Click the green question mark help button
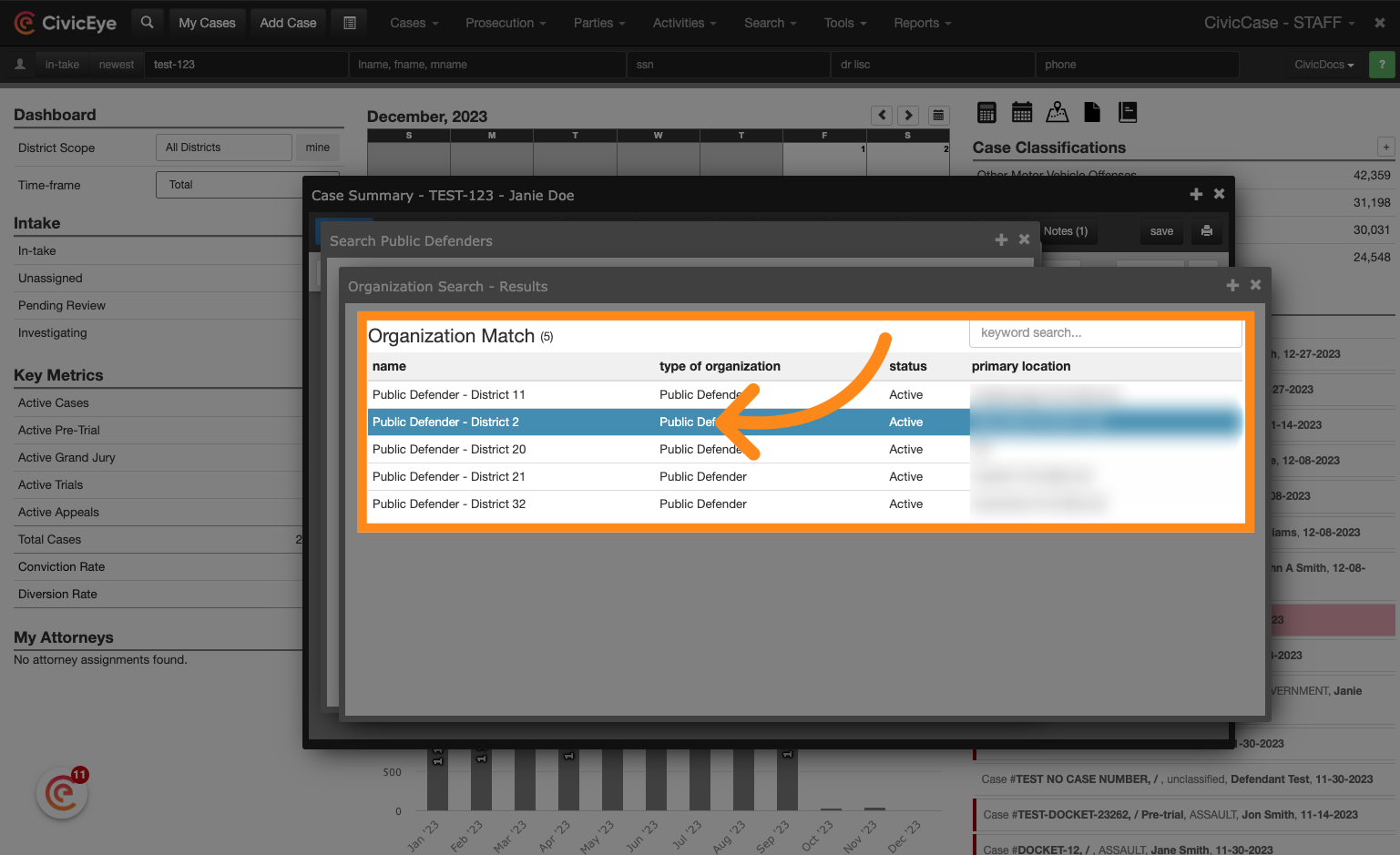Image resolution: width=1400 pixels, height=855 pixels. [x=1381, y=65]
